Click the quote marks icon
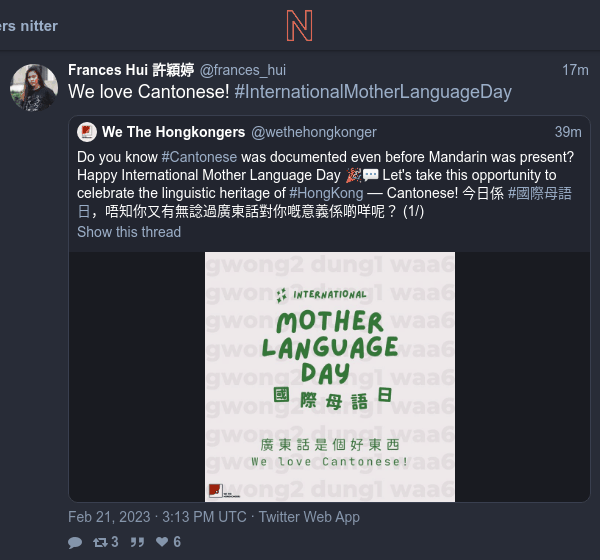 tap(137, 542)
